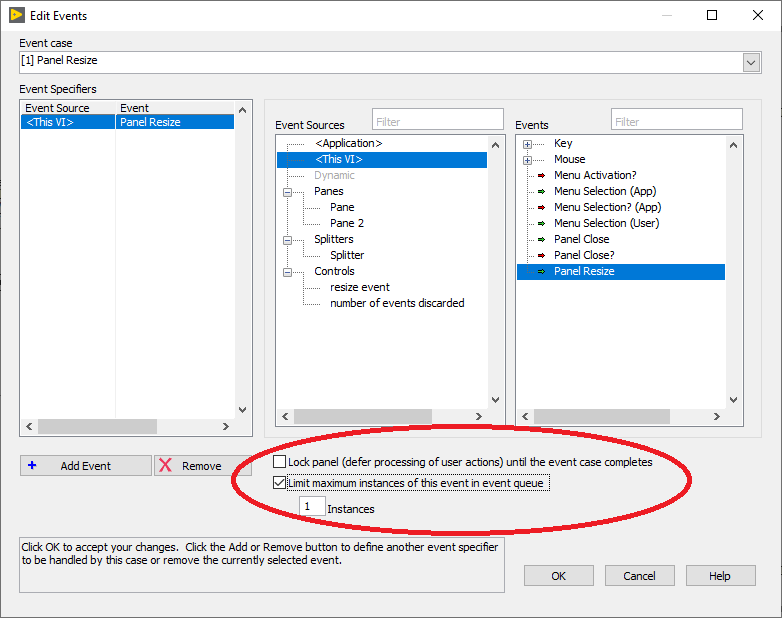Click Event Sources scroll right arrow
782x618 pixels.
point(479,416)
